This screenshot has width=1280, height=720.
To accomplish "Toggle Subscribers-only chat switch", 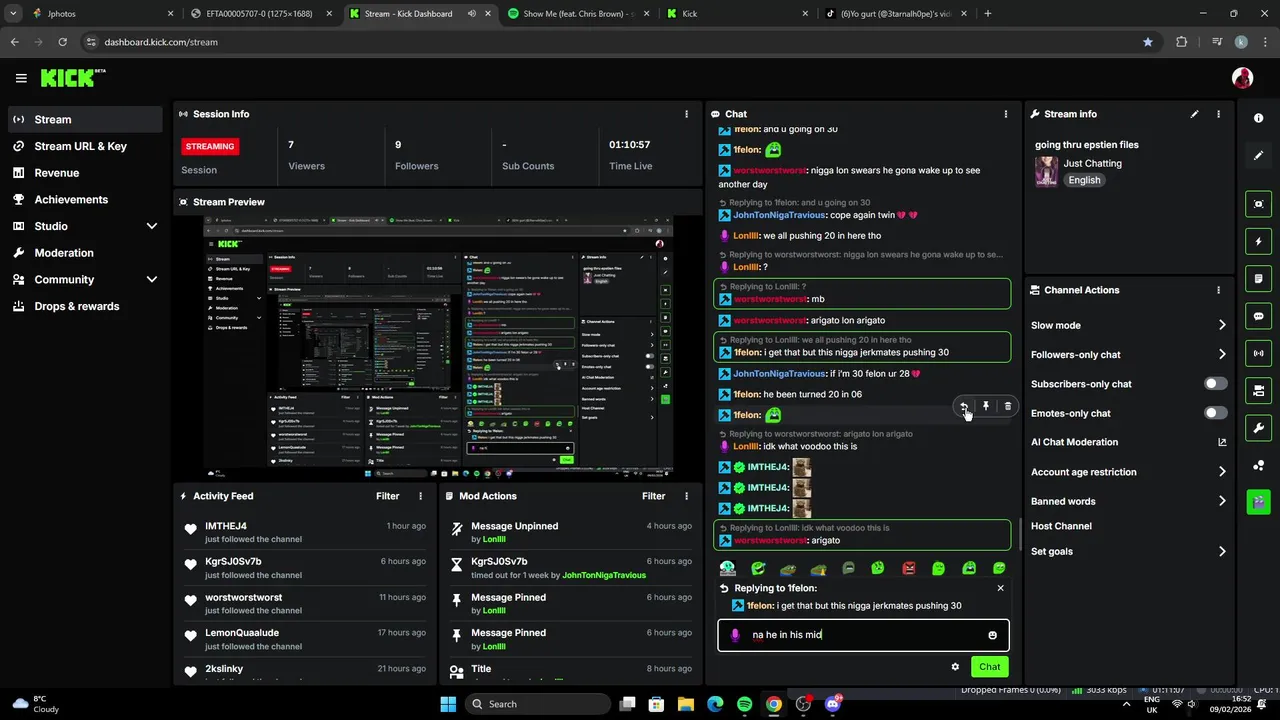I will click(1216, 384).
